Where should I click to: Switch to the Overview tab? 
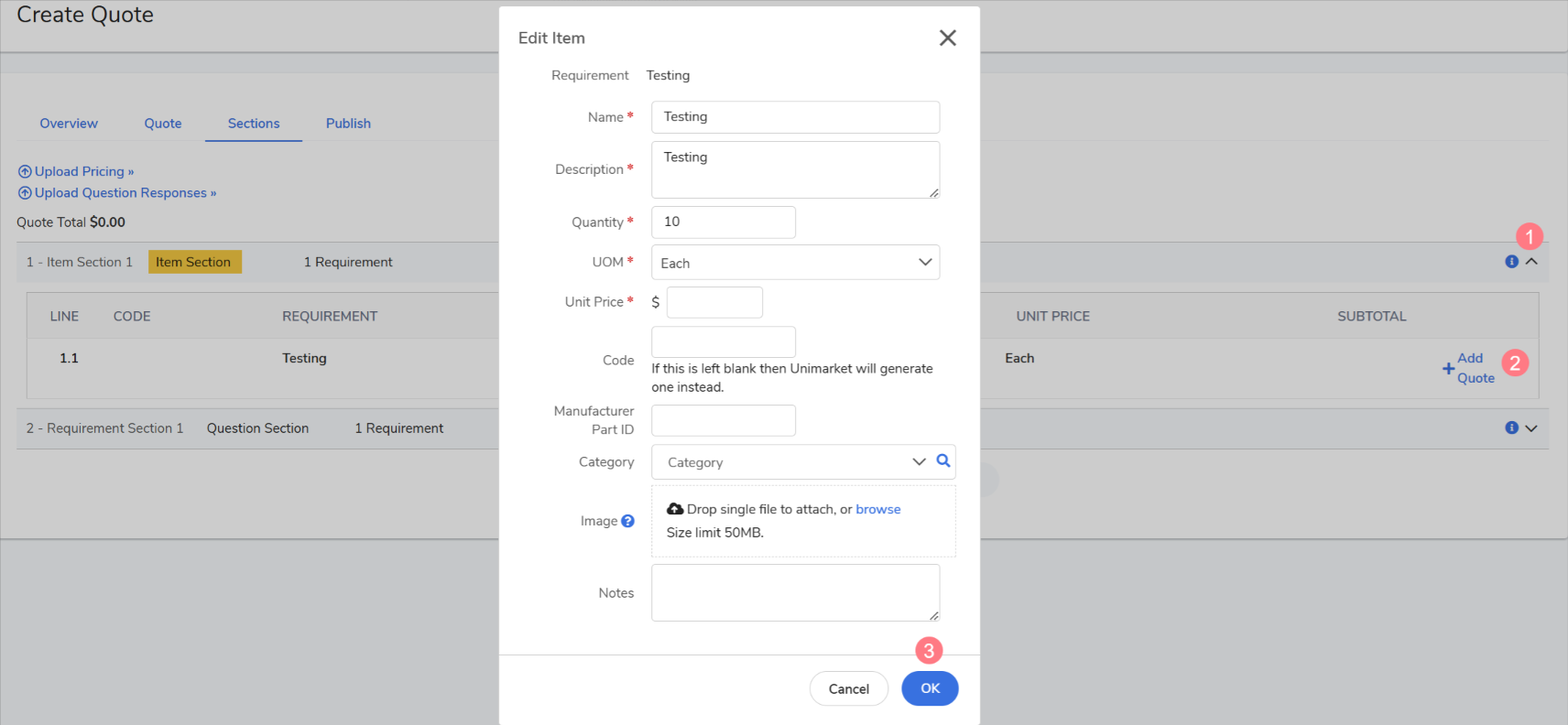pyautogui.click(x=69, y=124)
